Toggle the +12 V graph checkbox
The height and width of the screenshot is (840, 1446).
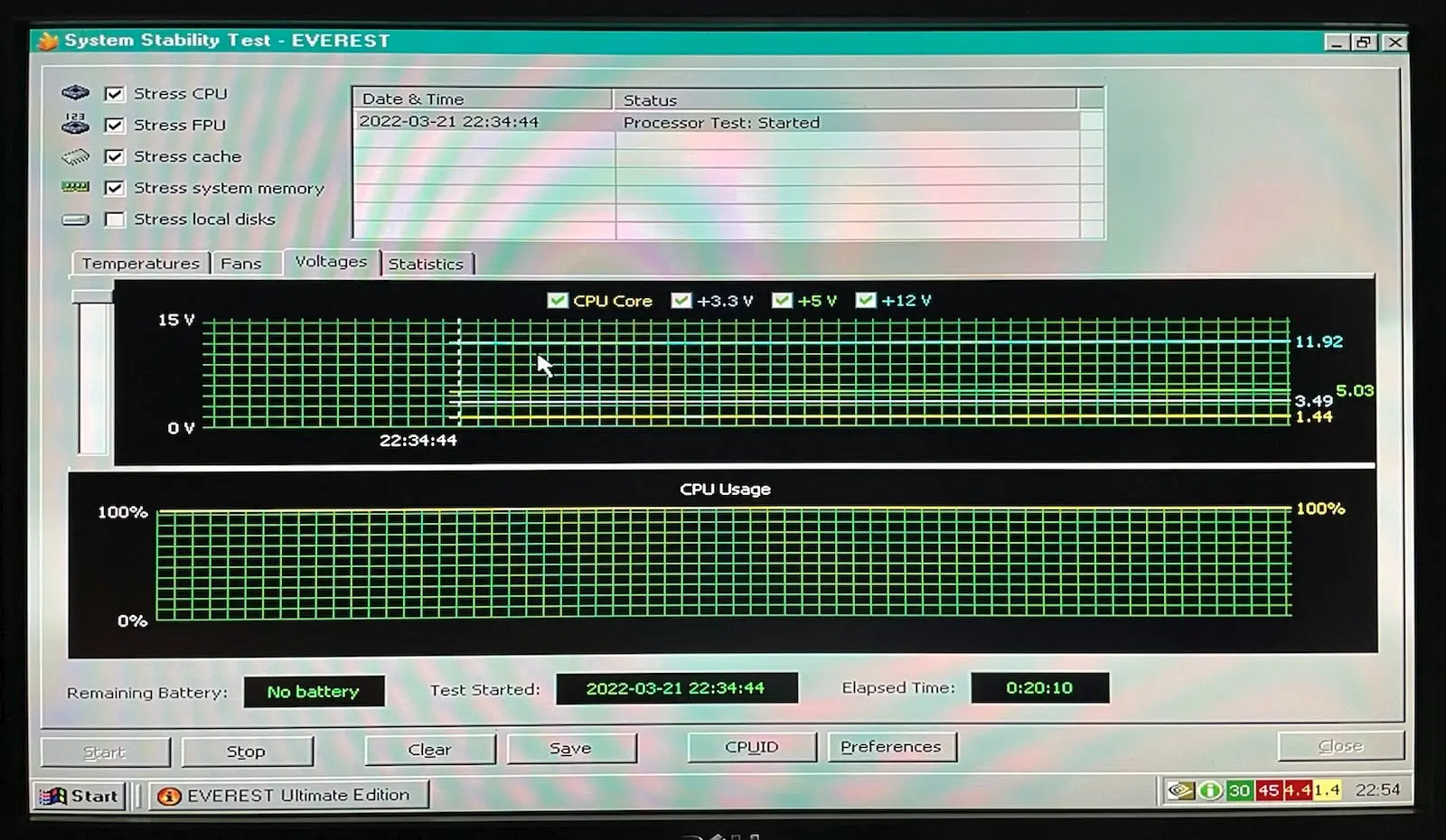coord(866,301)
